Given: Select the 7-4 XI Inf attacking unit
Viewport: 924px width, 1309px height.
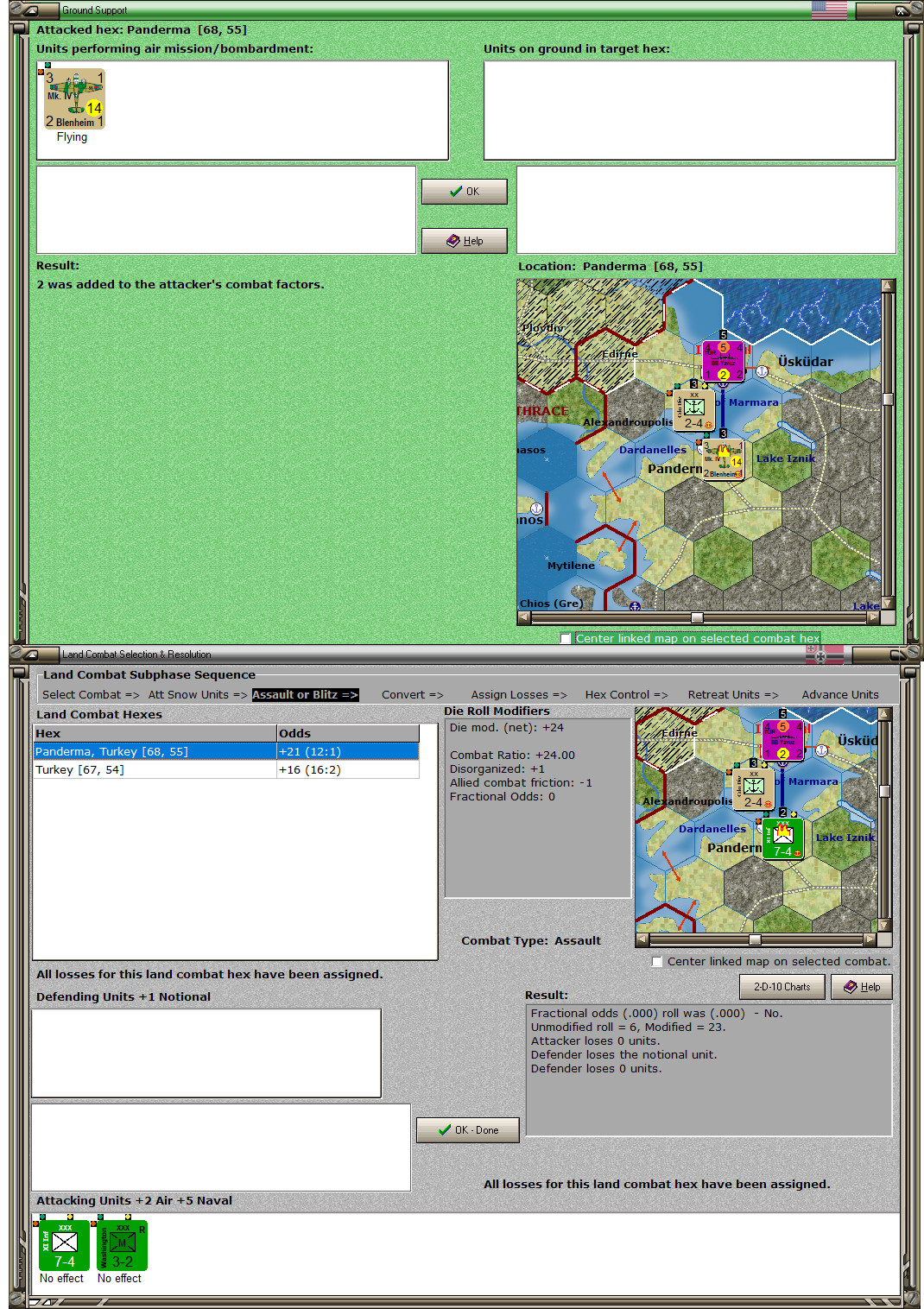Looking at the screenshot, I should 65,1245.
